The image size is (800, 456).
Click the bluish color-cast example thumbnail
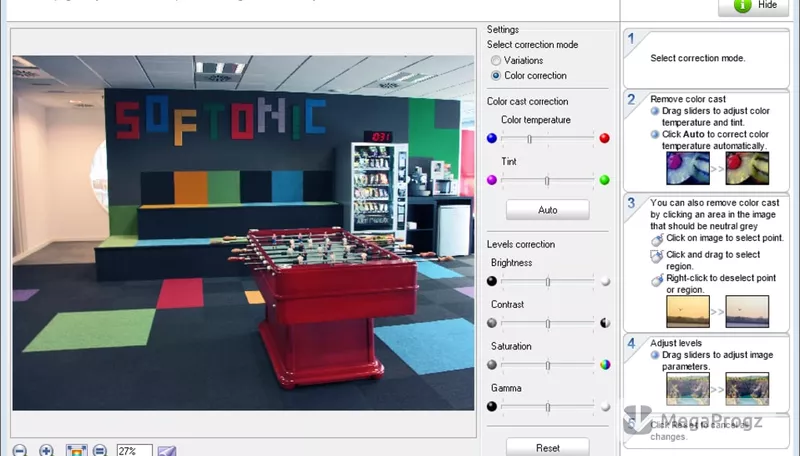tap(688, 168)
